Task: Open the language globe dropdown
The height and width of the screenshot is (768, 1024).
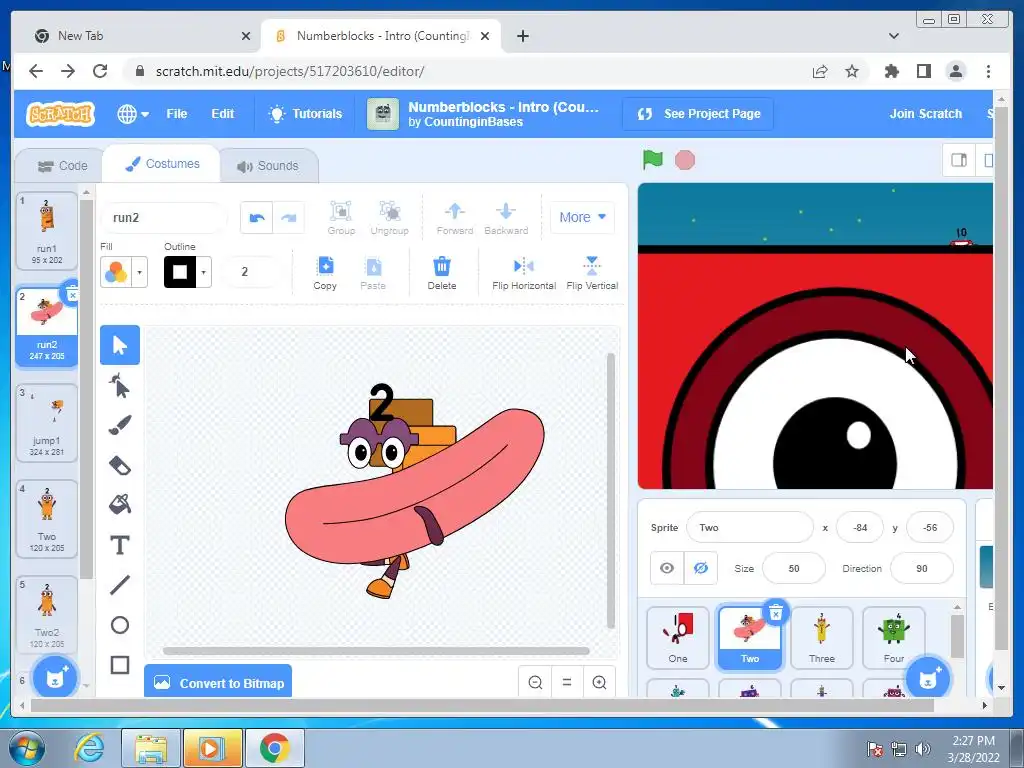Action: pyautogui.click(x=133, y=114)
